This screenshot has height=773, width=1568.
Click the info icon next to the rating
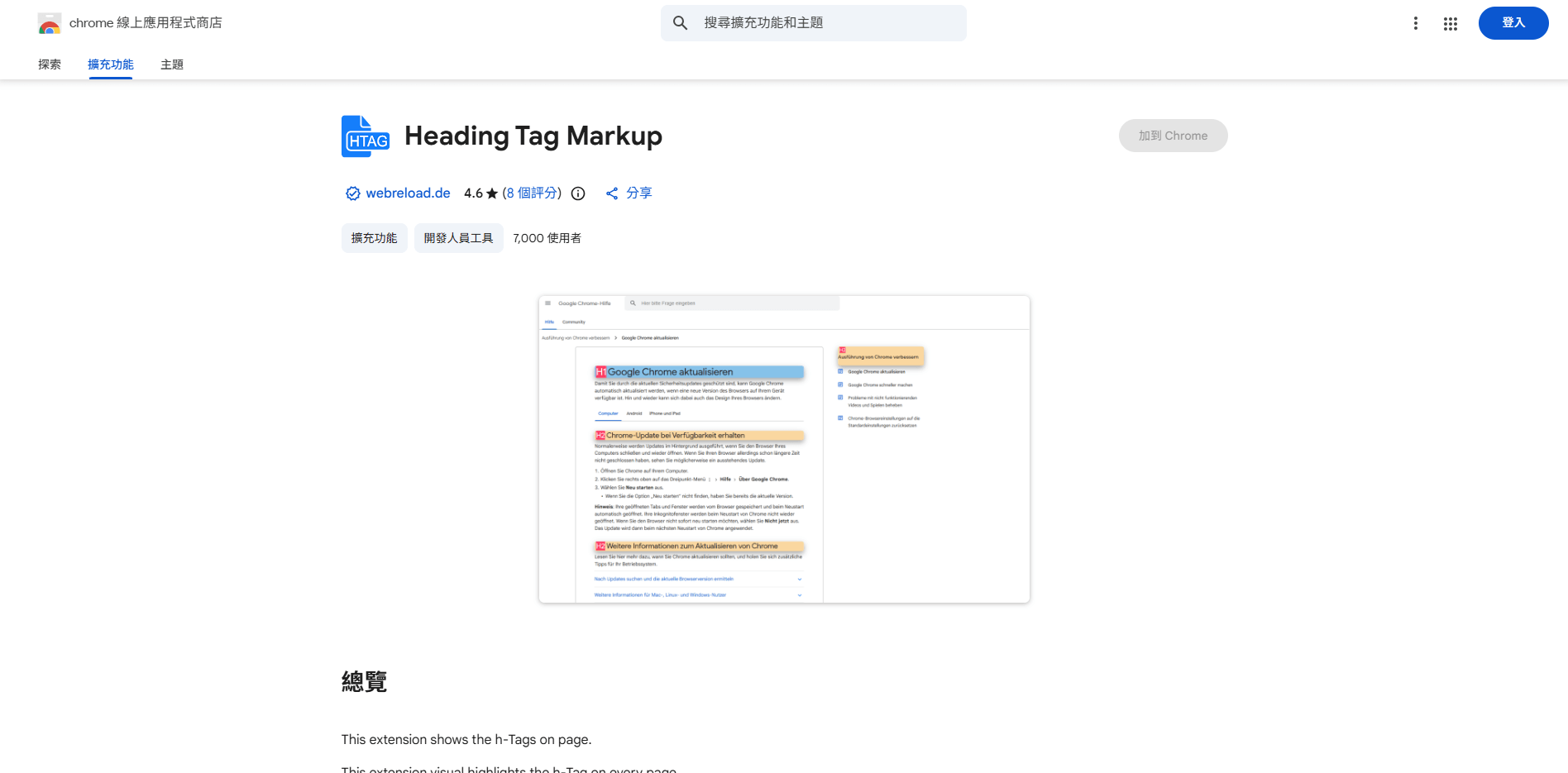(577, 193)
